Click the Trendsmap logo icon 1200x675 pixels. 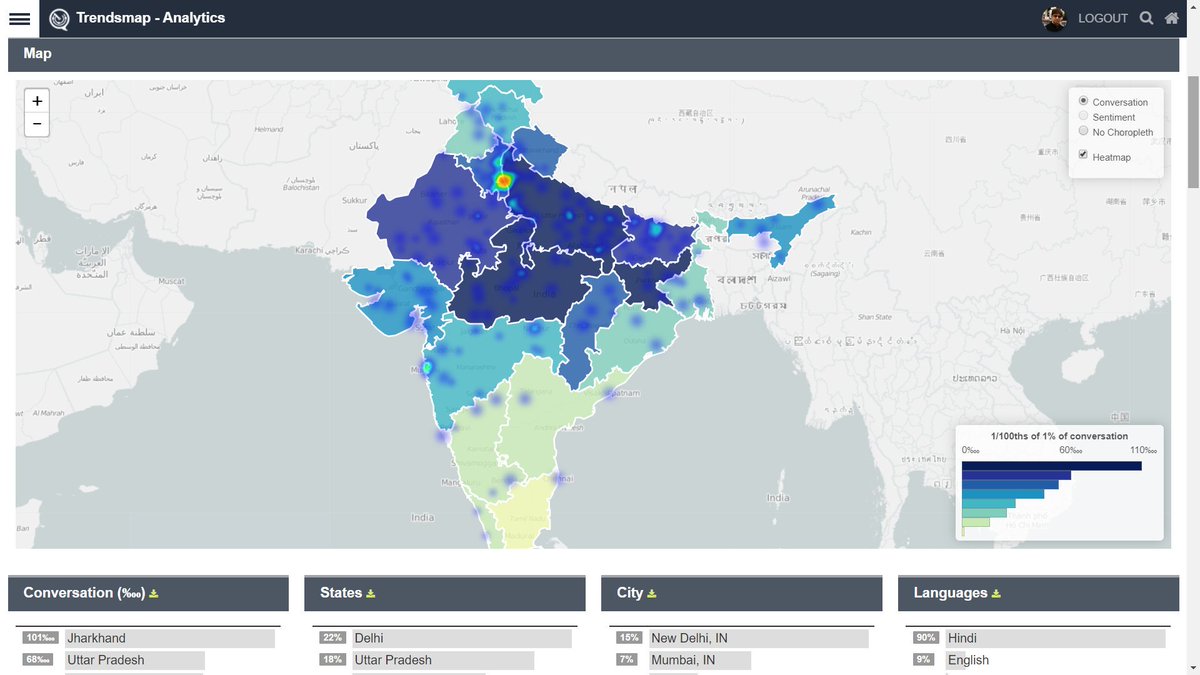coord(59,17)
